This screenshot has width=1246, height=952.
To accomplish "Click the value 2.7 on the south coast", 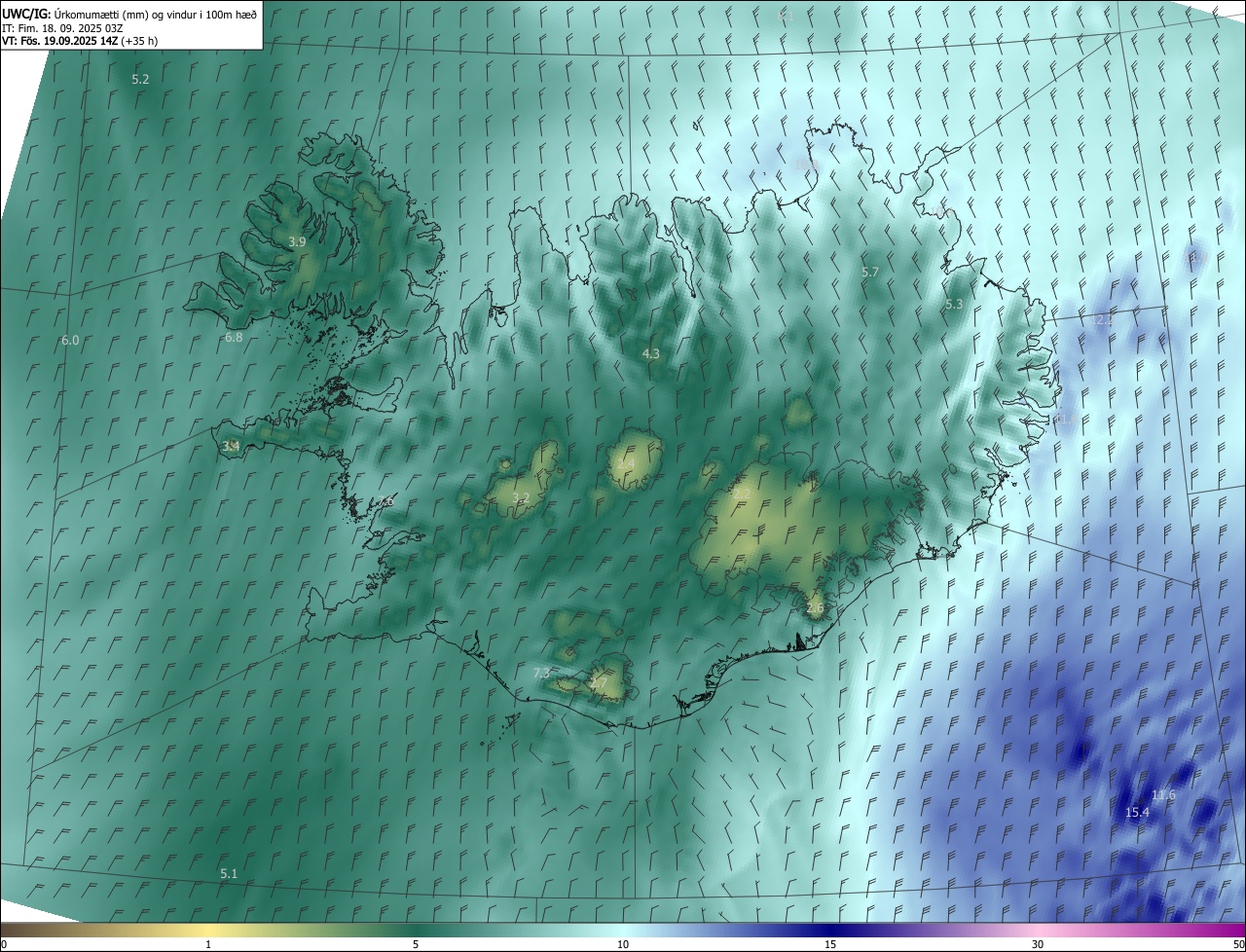I will [599, 682].
